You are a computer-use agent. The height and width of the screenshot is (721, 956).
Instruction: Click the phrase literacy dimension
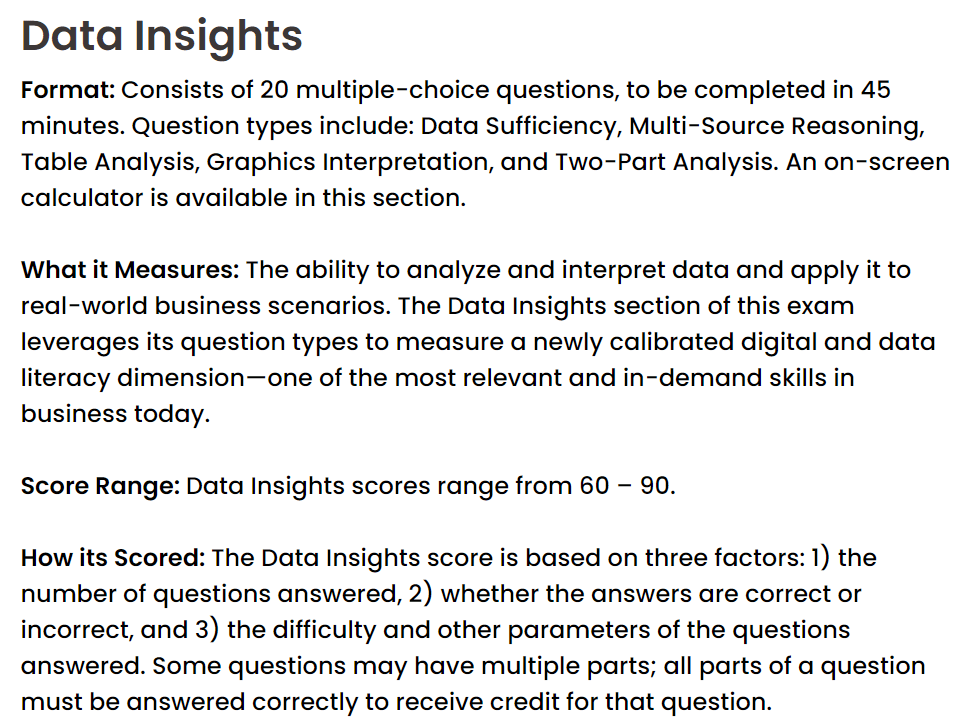(x=132, y=378)
